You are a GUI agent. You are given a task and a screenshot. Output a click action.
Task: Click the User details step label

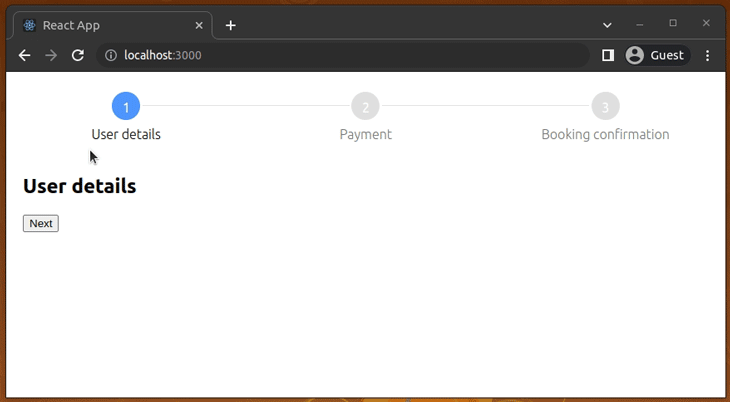(x=126, y=134)
